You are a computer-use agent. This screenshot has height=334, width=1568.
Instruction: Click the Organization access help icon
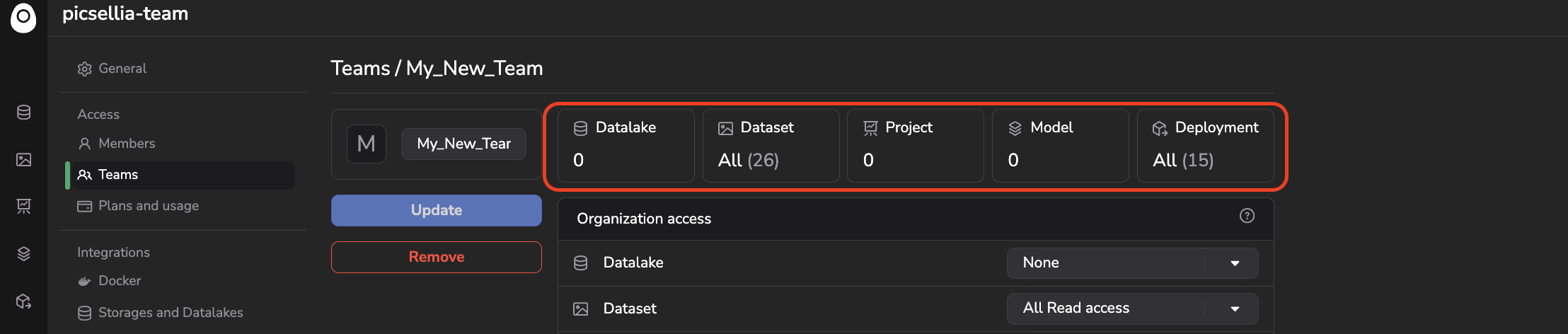pyautogui.click(x=1247, y=216)
